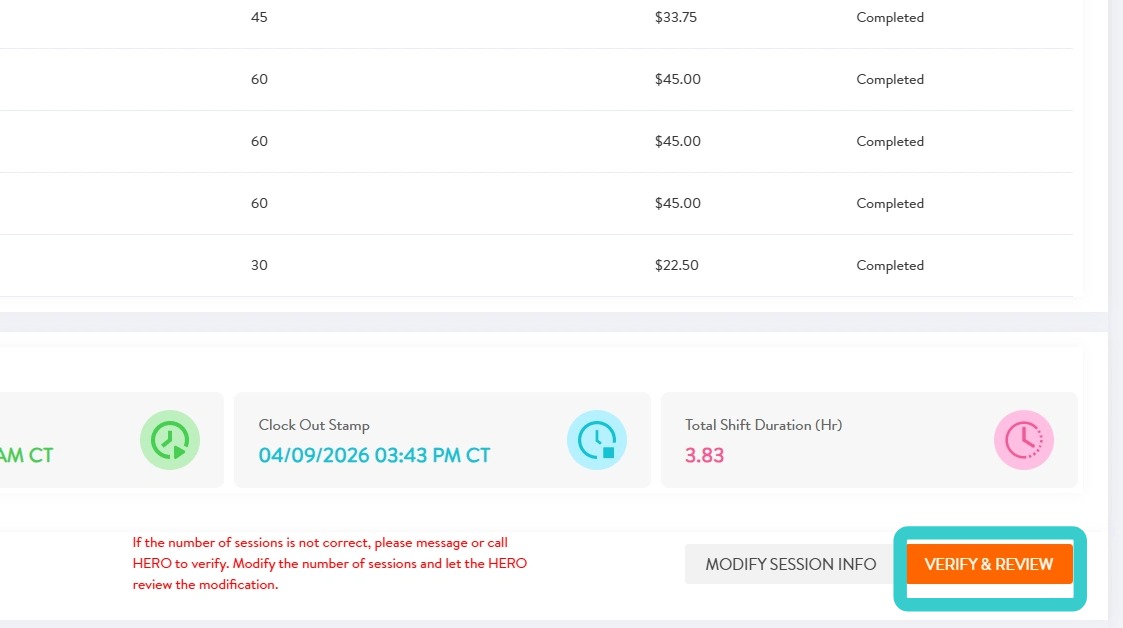This screenshot has width=1123, height=628.
Task: Click the Clock Out Stamp label
Action: (314, 425)
